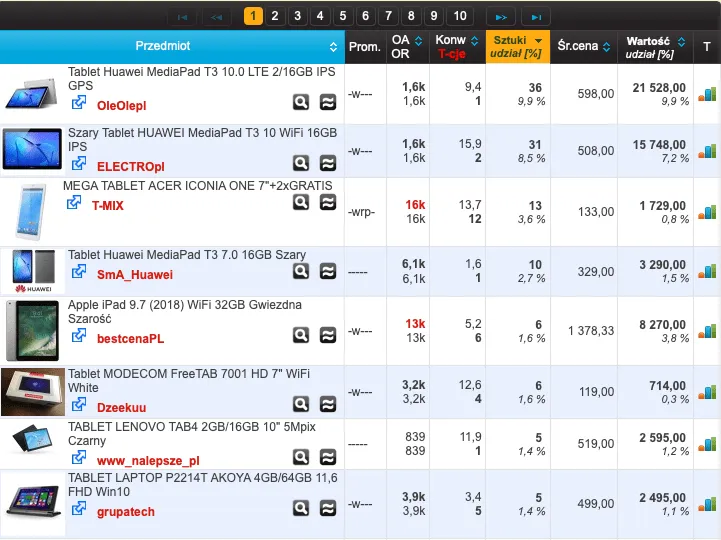Click the similar-items icon in the SmA_Huawei row
721x540 pixels.
[328, 271]
